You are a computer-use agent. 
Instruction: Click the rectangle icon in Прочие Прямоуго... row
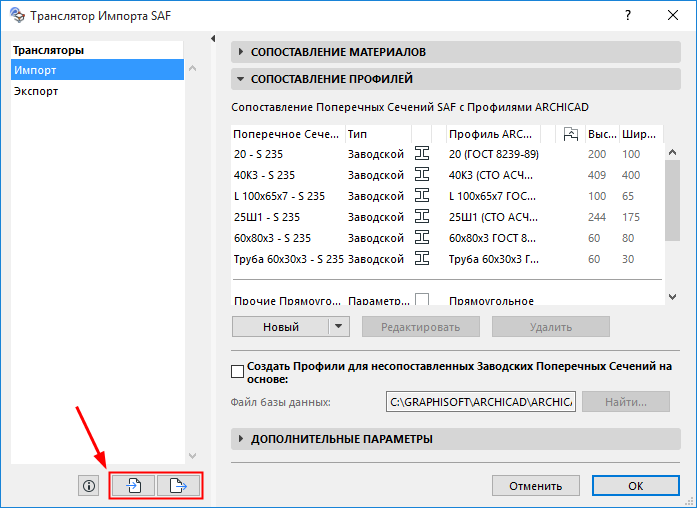[x=422, y=299]
